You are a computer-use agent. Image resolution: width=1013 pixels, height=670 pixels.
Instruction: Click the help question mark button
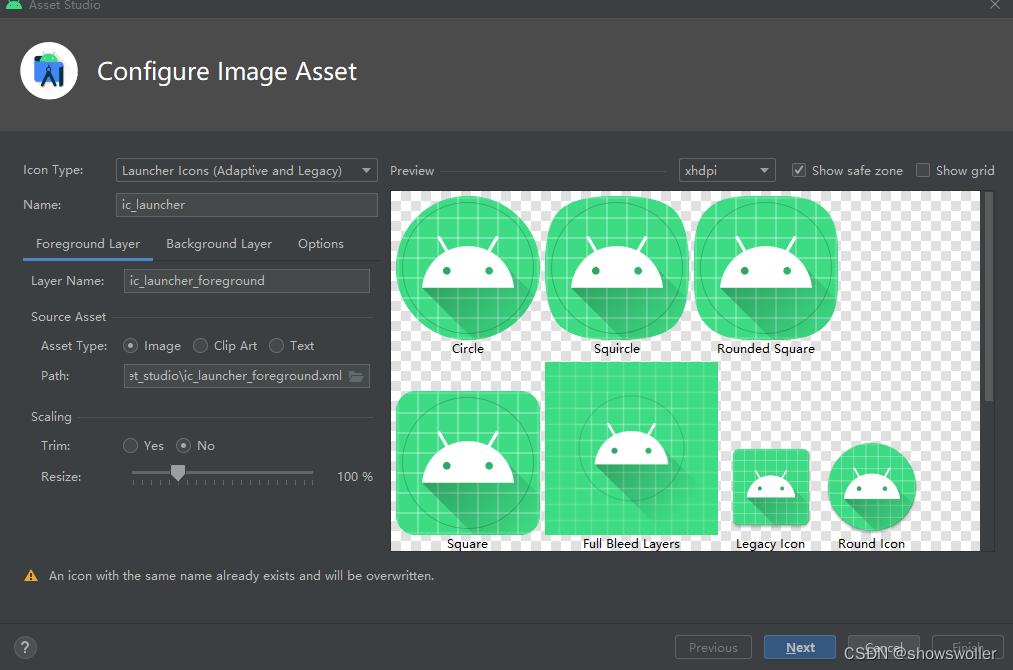point(25,647)
